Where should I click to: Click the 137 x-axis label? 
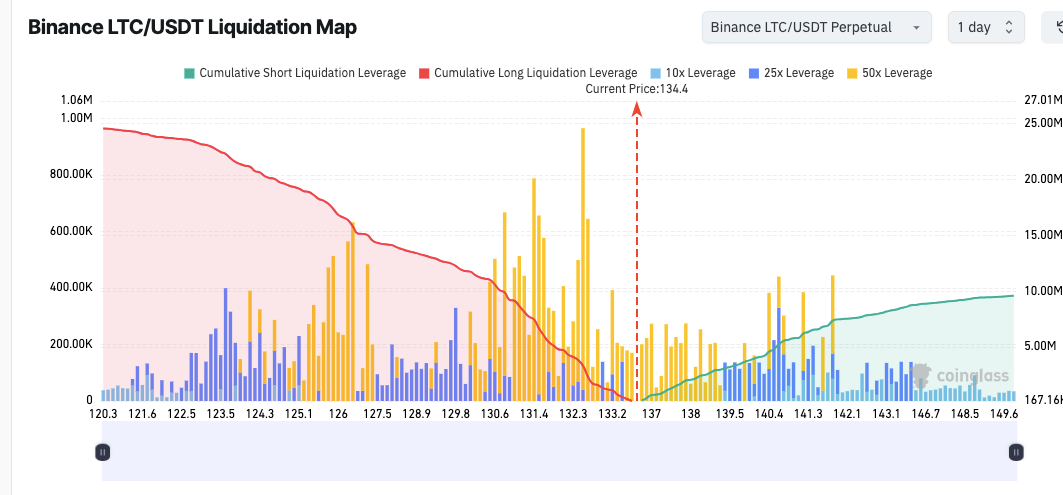(x=651, y=414)
